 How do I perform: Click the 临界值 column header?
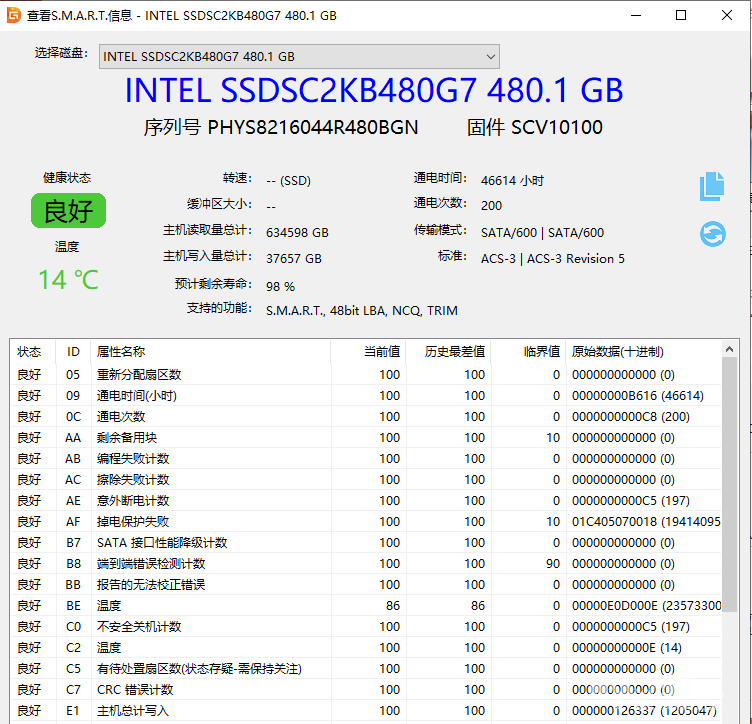coord(541,352)
